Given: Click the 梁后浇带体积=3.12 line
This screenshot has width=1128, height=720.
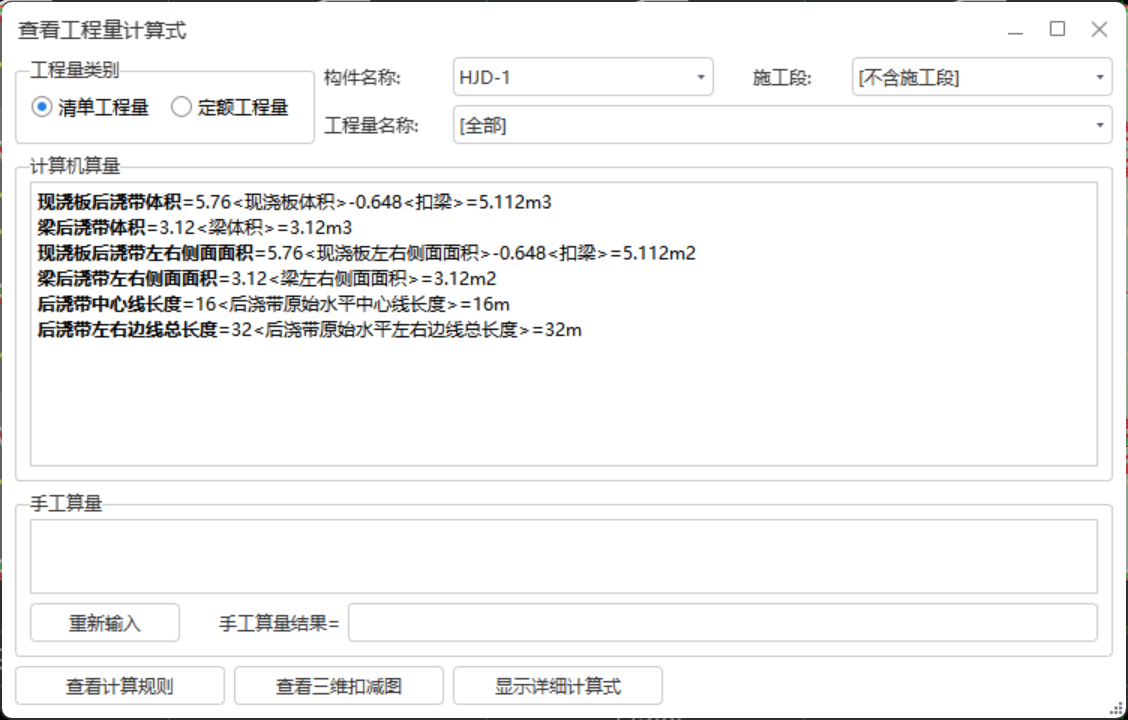Looking at the screenshot, I should click(x=195, y=228).
